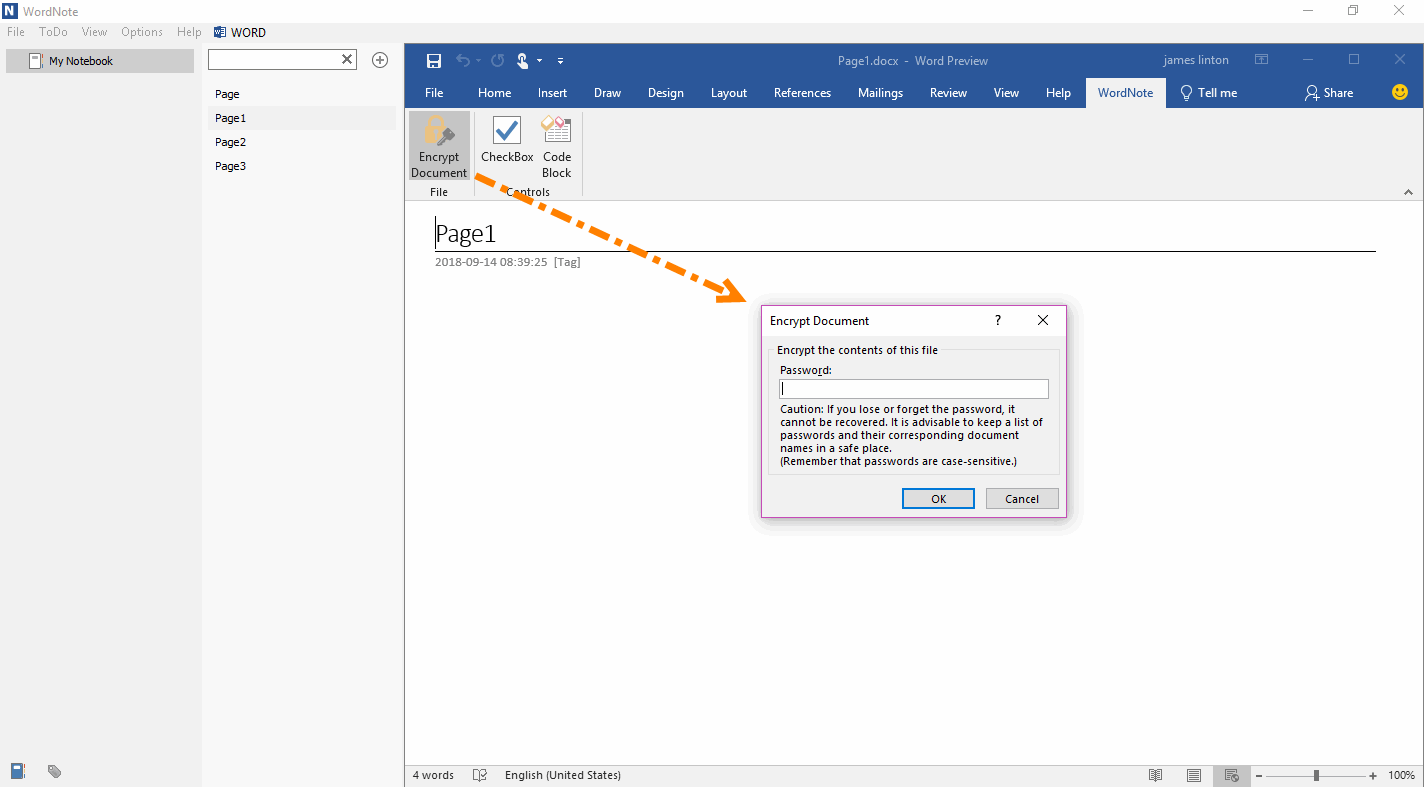This screenshot has height=787, width=1424.
Task: Click the notebooks icon at bottom-left sidebar
Action: (x=18, y=771)
